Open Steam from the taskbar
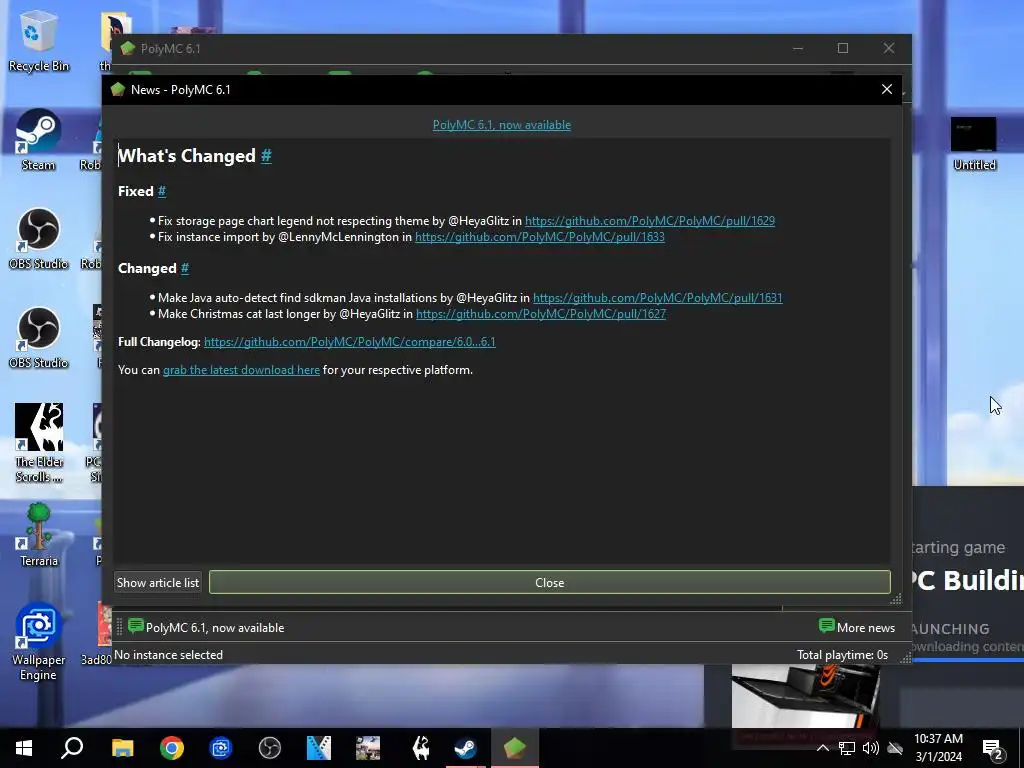 466,748
